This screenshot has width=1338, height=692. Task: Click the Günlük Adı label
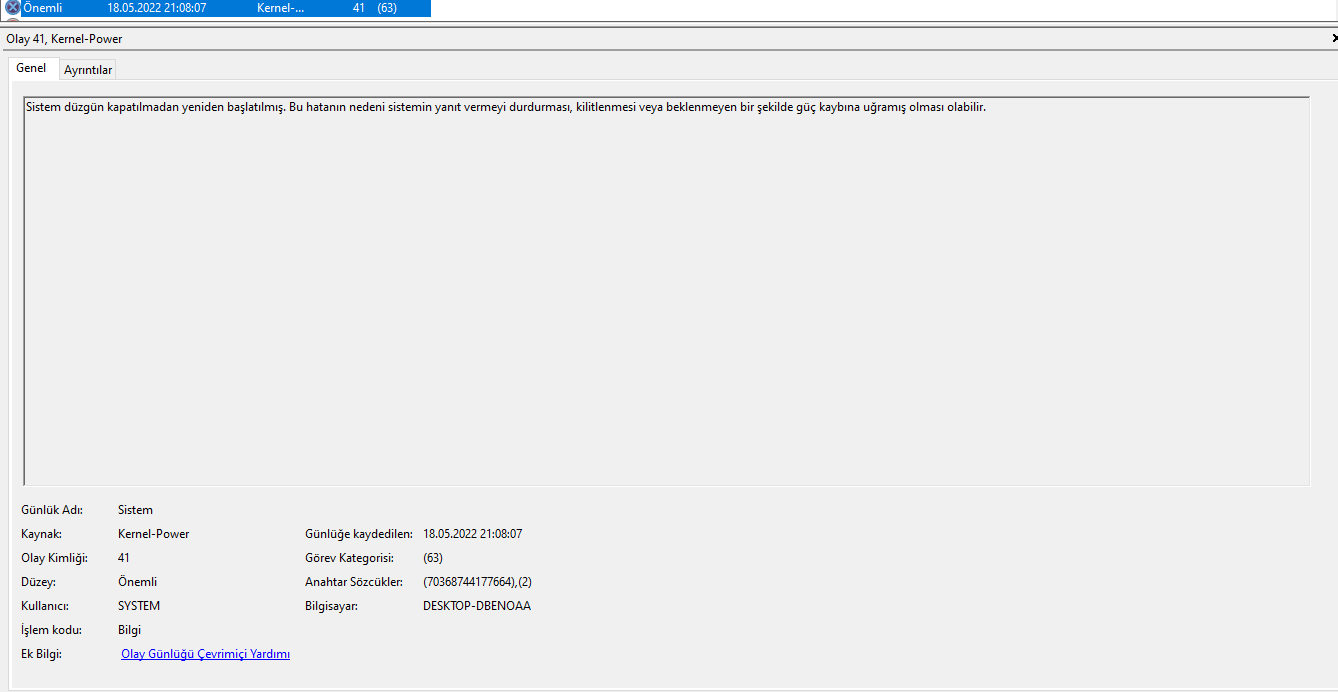(x=52, y=510)
